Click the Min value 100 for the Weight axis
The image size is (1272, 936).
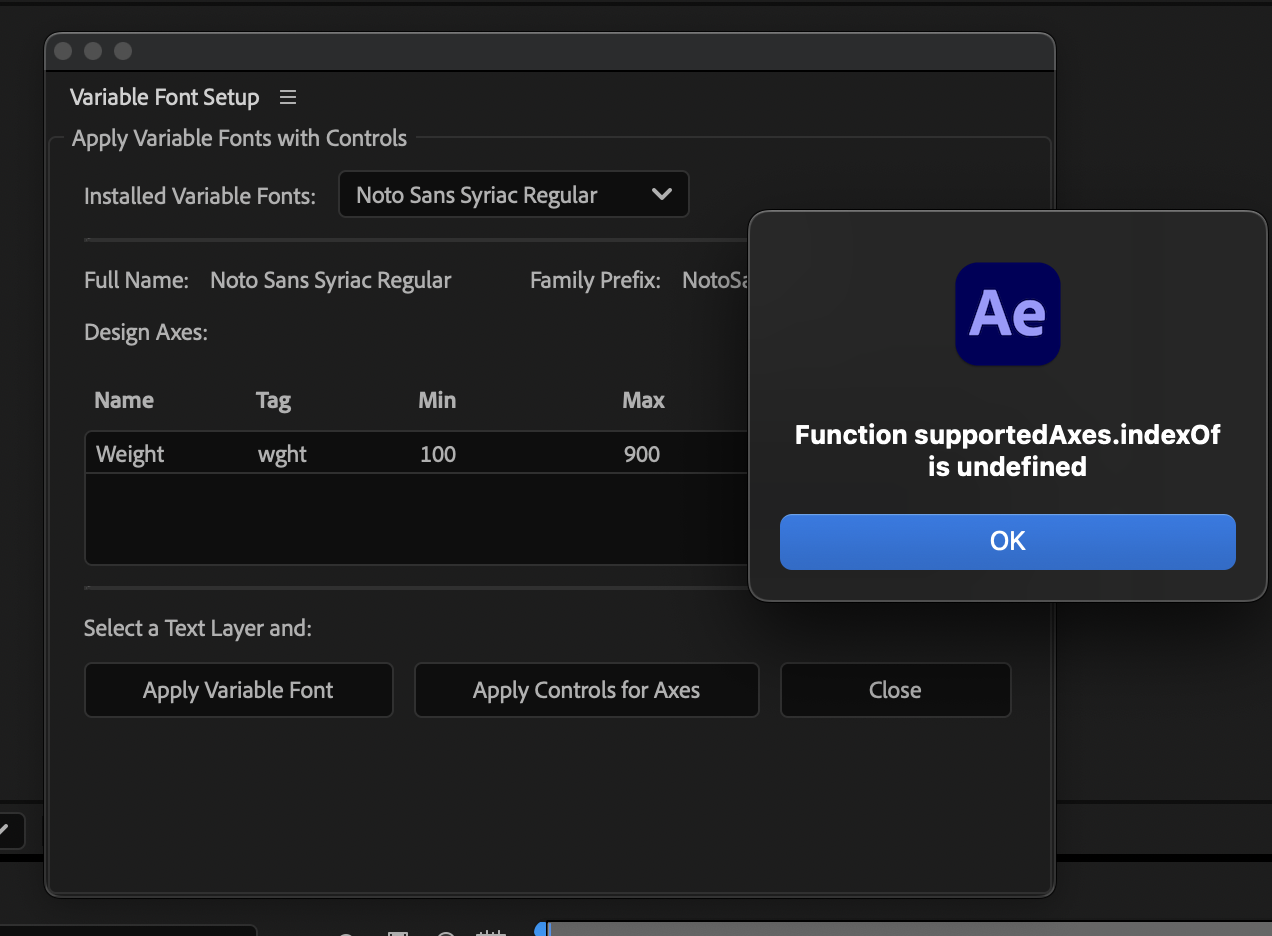[437, 454]
